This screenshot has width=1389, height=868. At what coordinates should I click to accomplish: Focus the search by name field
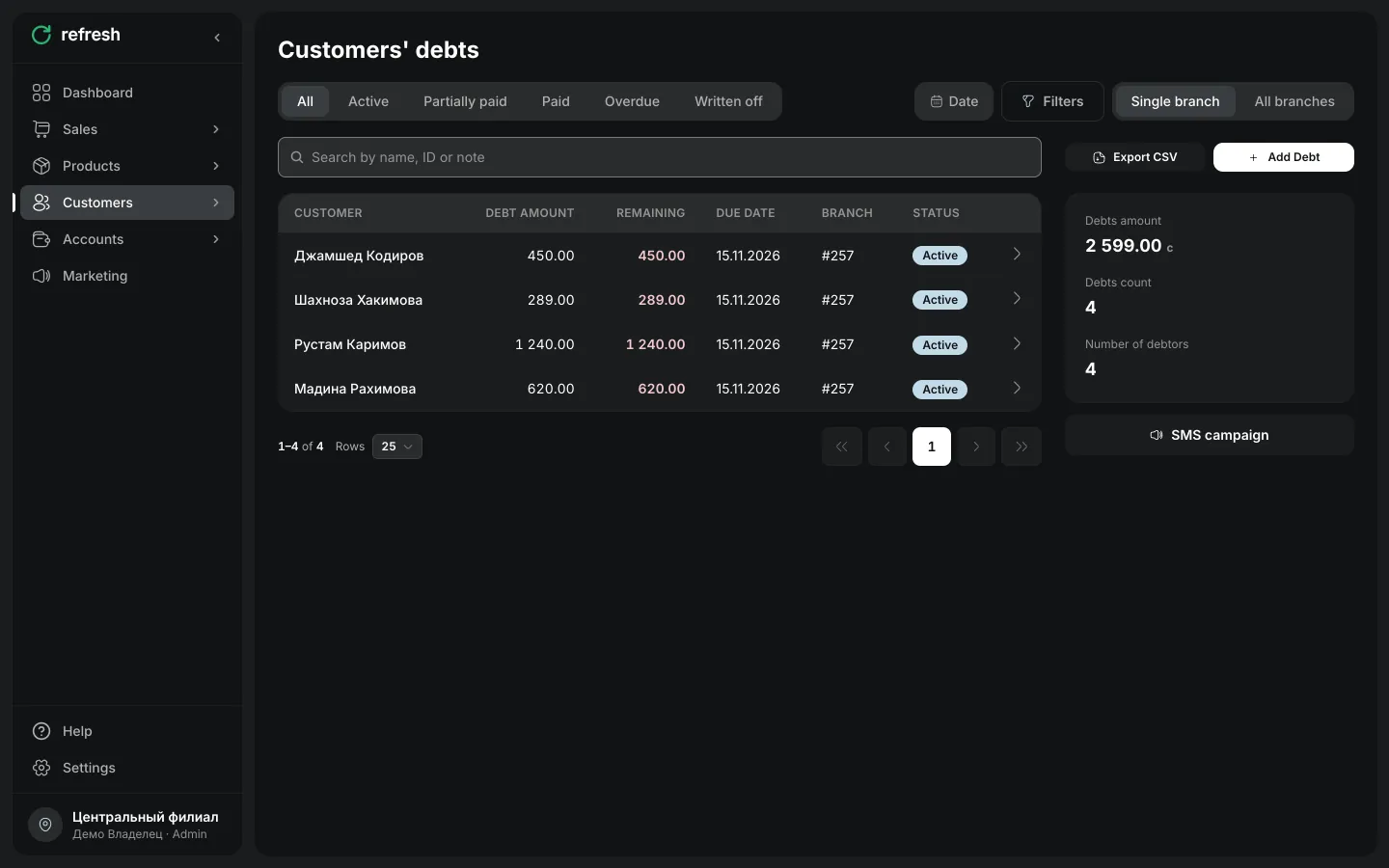(x=660, y=157)
